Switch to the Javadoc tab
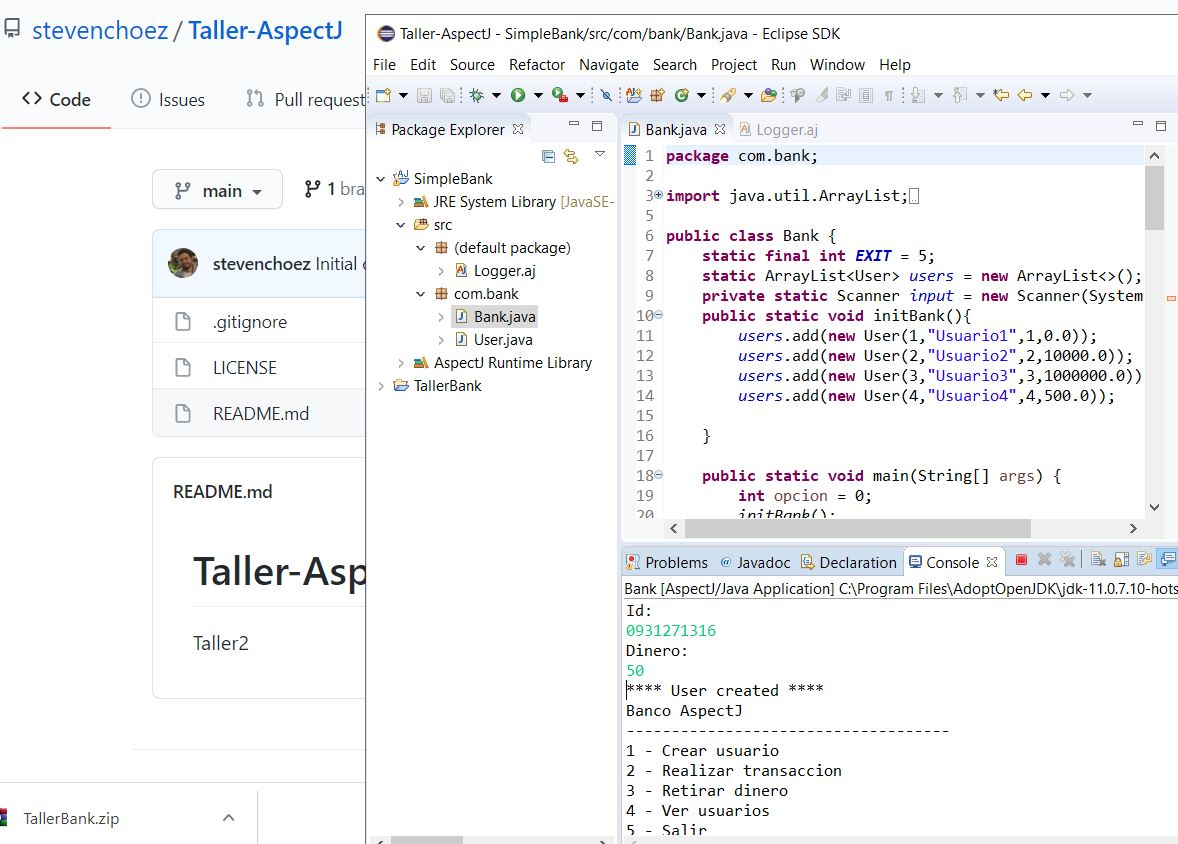This screenshot has width=1178, height=844. click(755, 562)
